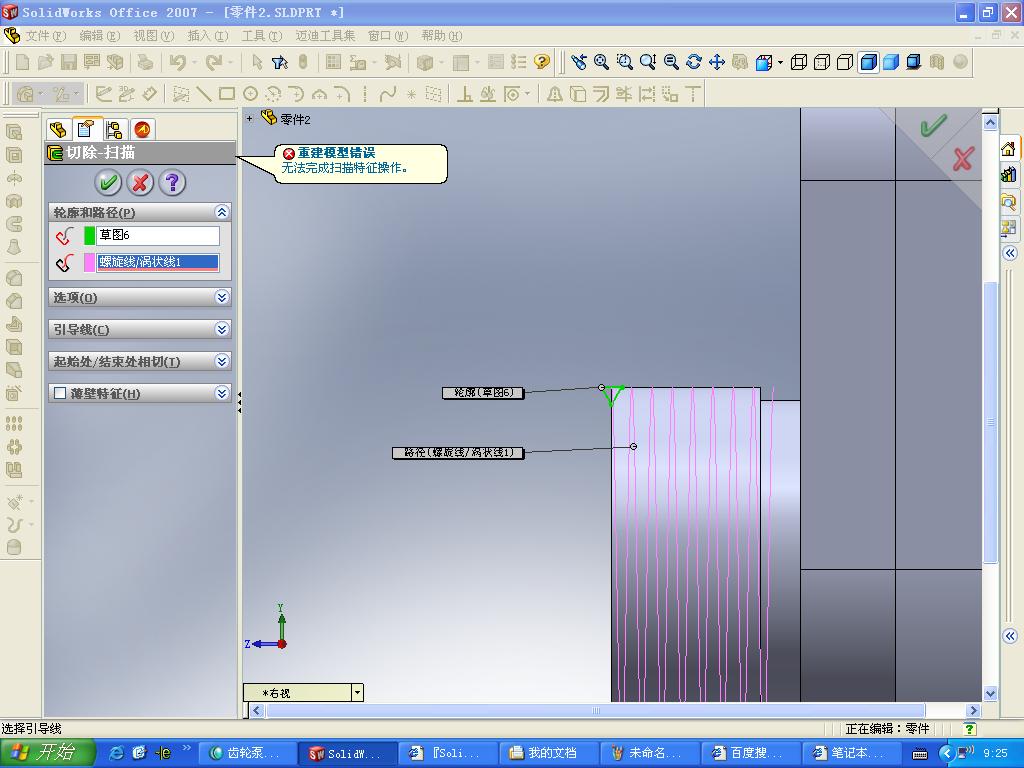Select Shaded display style icon

click(x=891, y=62)
